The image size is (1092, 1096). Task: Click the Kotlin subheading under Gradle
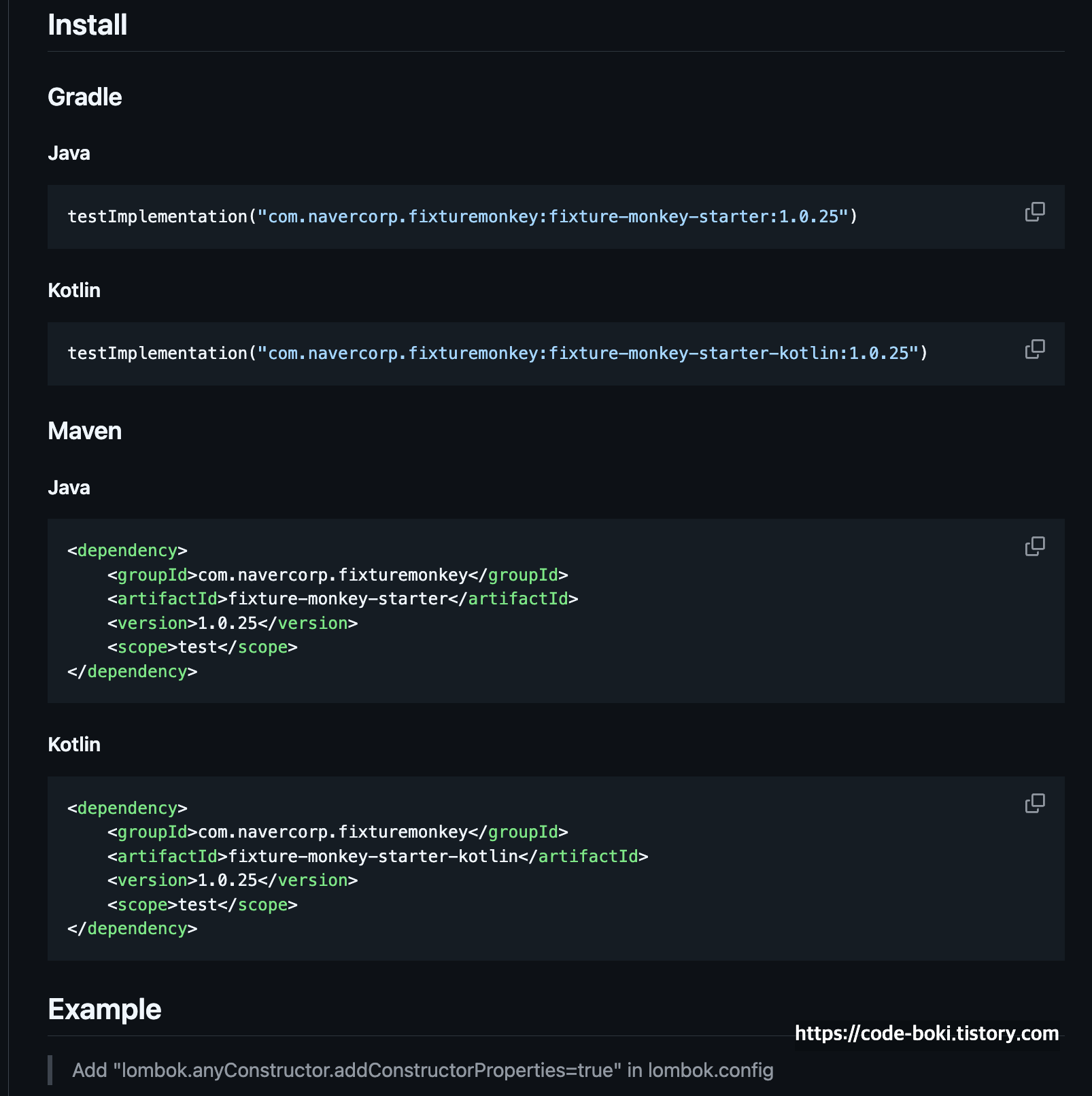74,290
